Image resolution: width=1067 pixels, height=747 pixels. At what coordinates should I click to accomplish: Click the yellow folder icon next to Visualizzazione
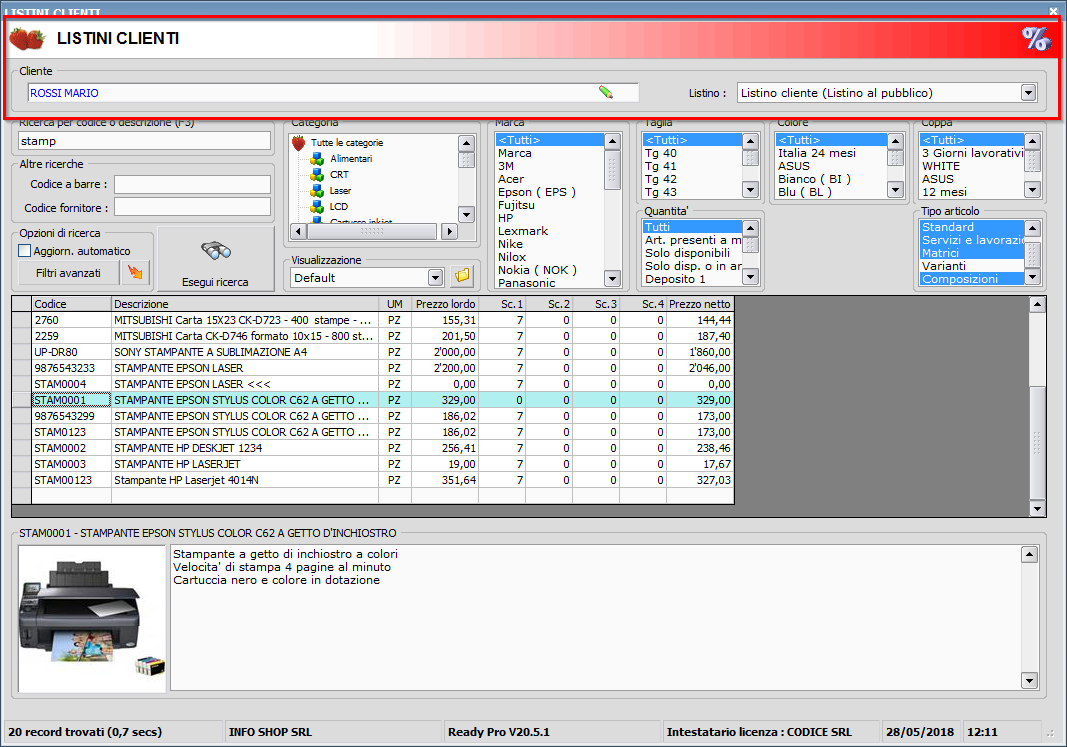(462, 276)
